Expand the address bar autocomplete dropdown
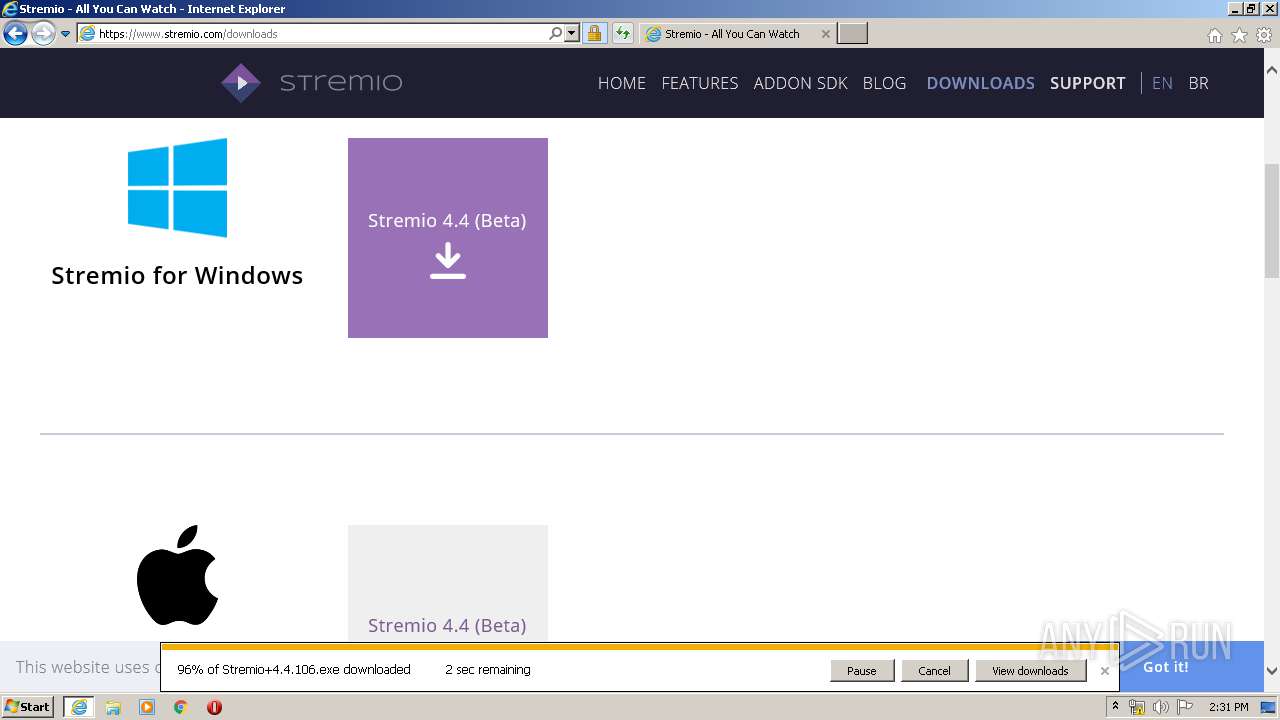This screenshot has height=720, width=1280. (x=572, y=33)
